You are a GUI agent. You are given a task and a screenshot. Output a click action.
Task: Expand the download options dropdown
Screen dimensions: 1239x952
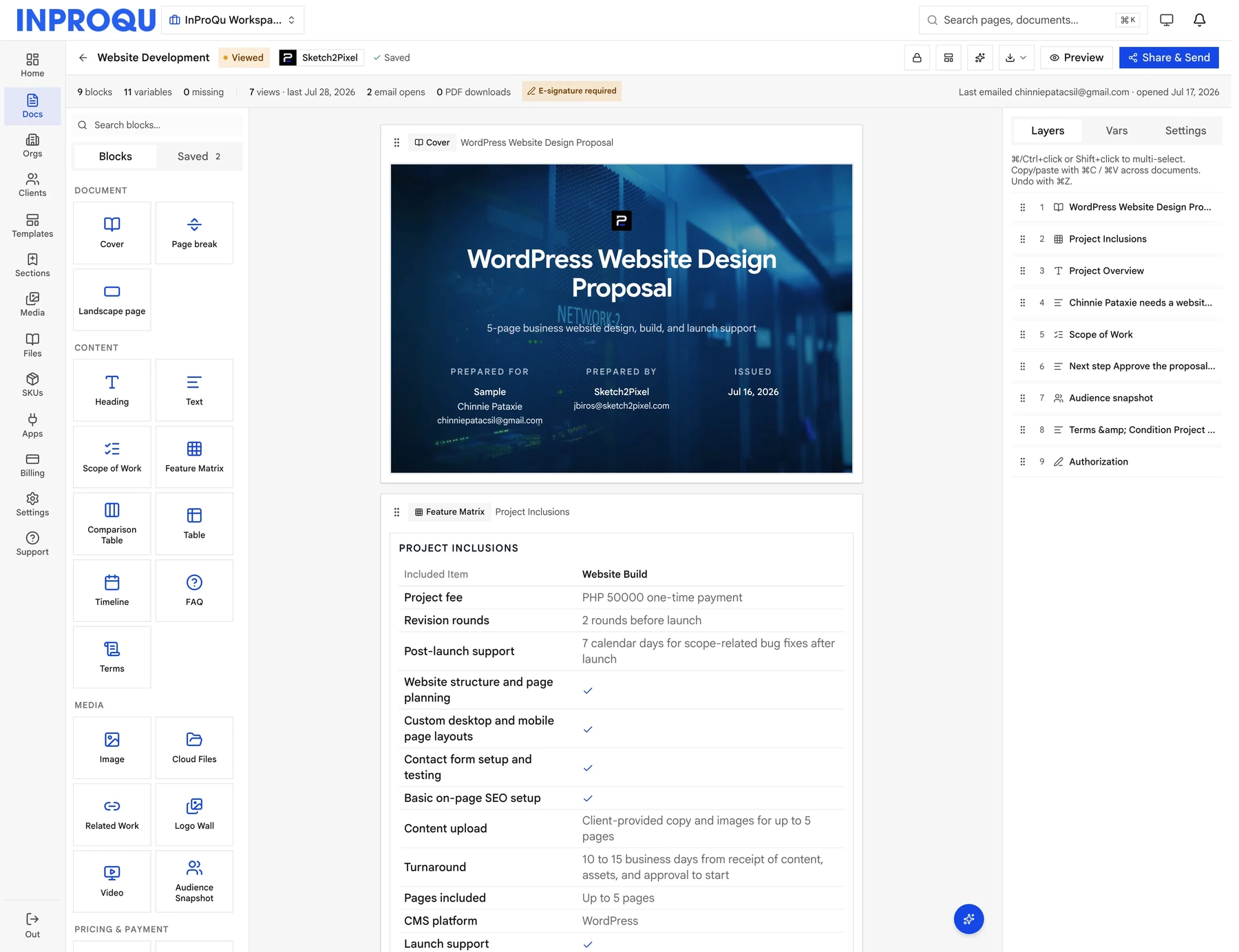pos(1016,58)
